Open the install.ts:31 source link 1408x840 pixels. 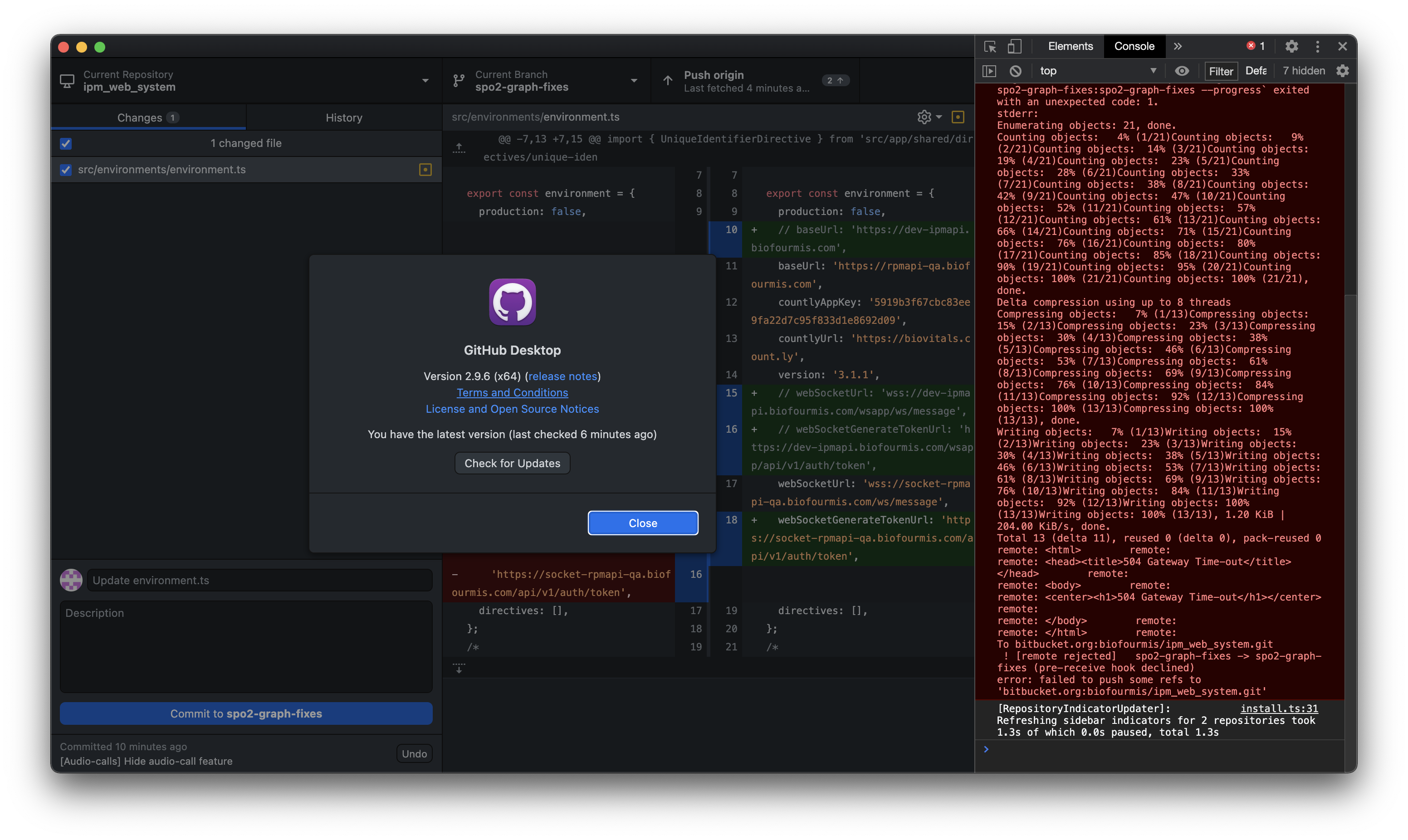[x=1279, y=708]
